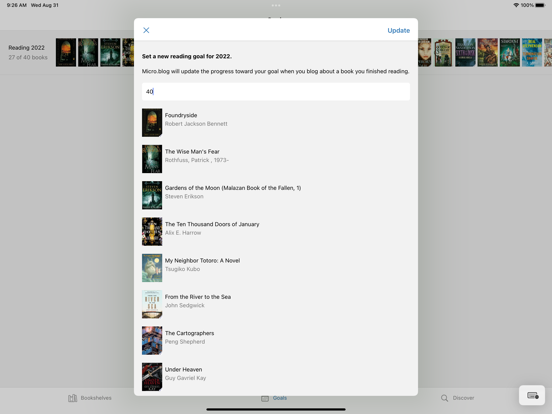Select Gardens of the Moon title text
This screenshot has height=414, width=552.
(x=233, y=188)
